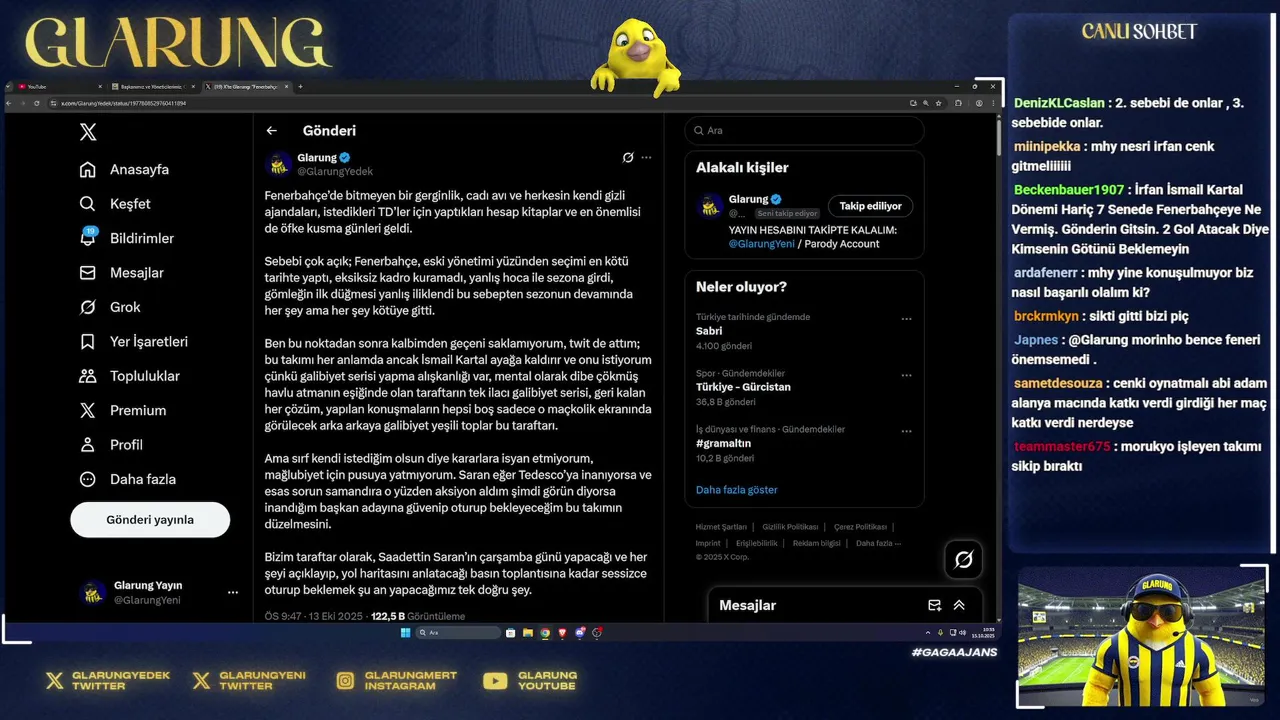Viewport: 1280px width, 720px height.
Task: Open Yer İşaretleri bookmark icon
Action: coord(88,342)
